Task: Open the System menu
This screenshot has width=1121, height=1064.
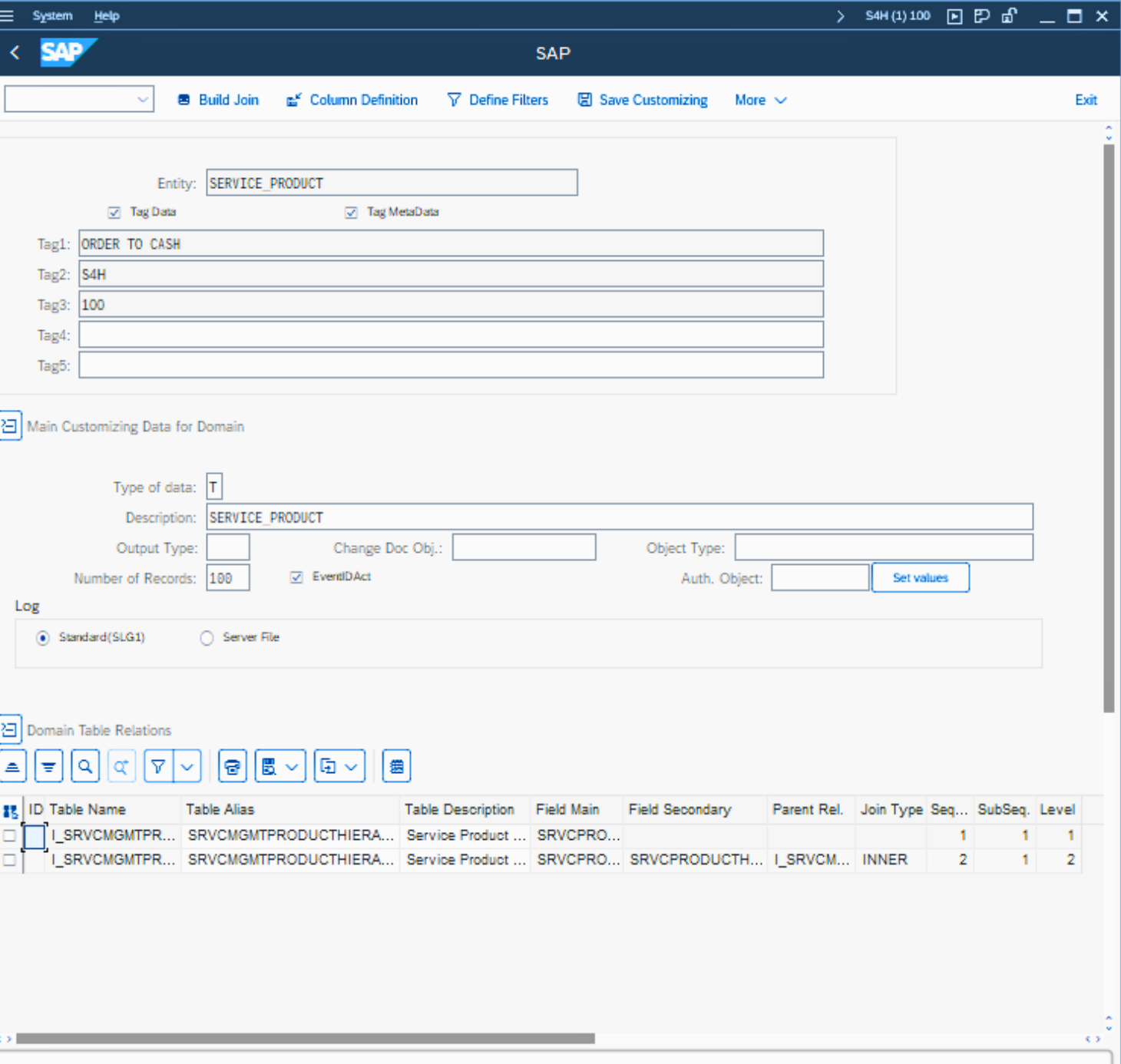Action: pos(52,15)
